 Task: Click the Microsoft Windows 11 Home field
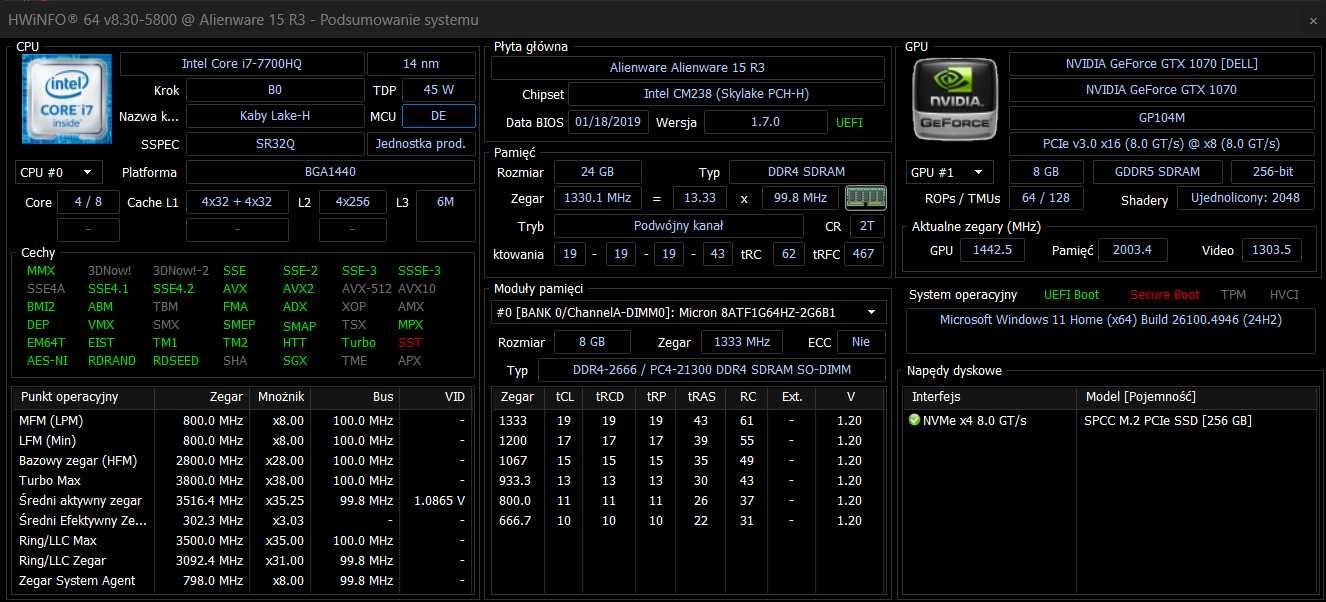point(1110,331)
